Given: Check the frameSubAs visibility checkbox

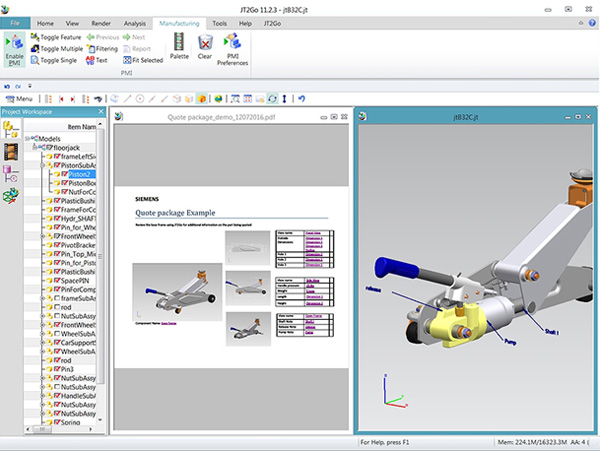Looking at the screenshot, I should tap(57, 298).
